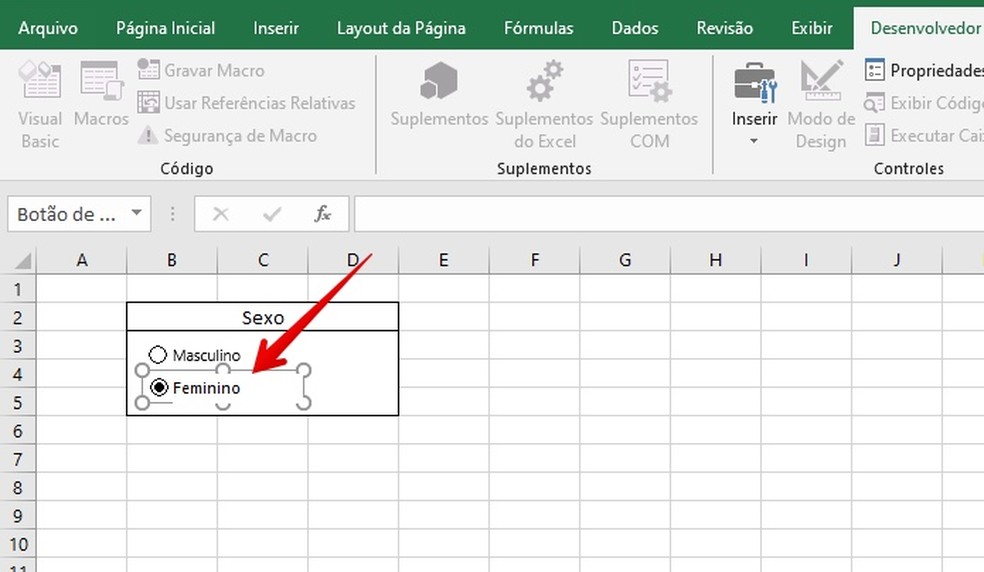Select column H header
Screen dimensions: 984x572
[x=715, y=260]
